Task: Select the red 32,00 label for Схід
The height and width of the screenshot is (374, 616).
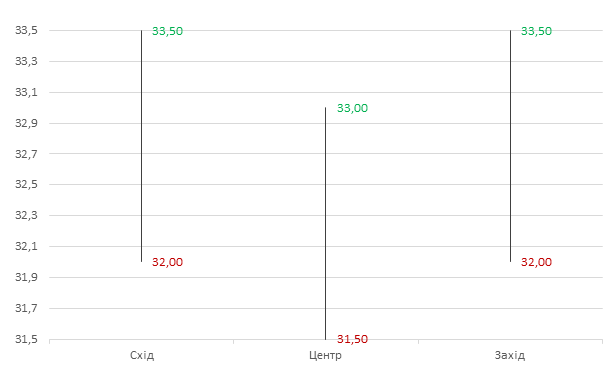Action: pos(167,262)
